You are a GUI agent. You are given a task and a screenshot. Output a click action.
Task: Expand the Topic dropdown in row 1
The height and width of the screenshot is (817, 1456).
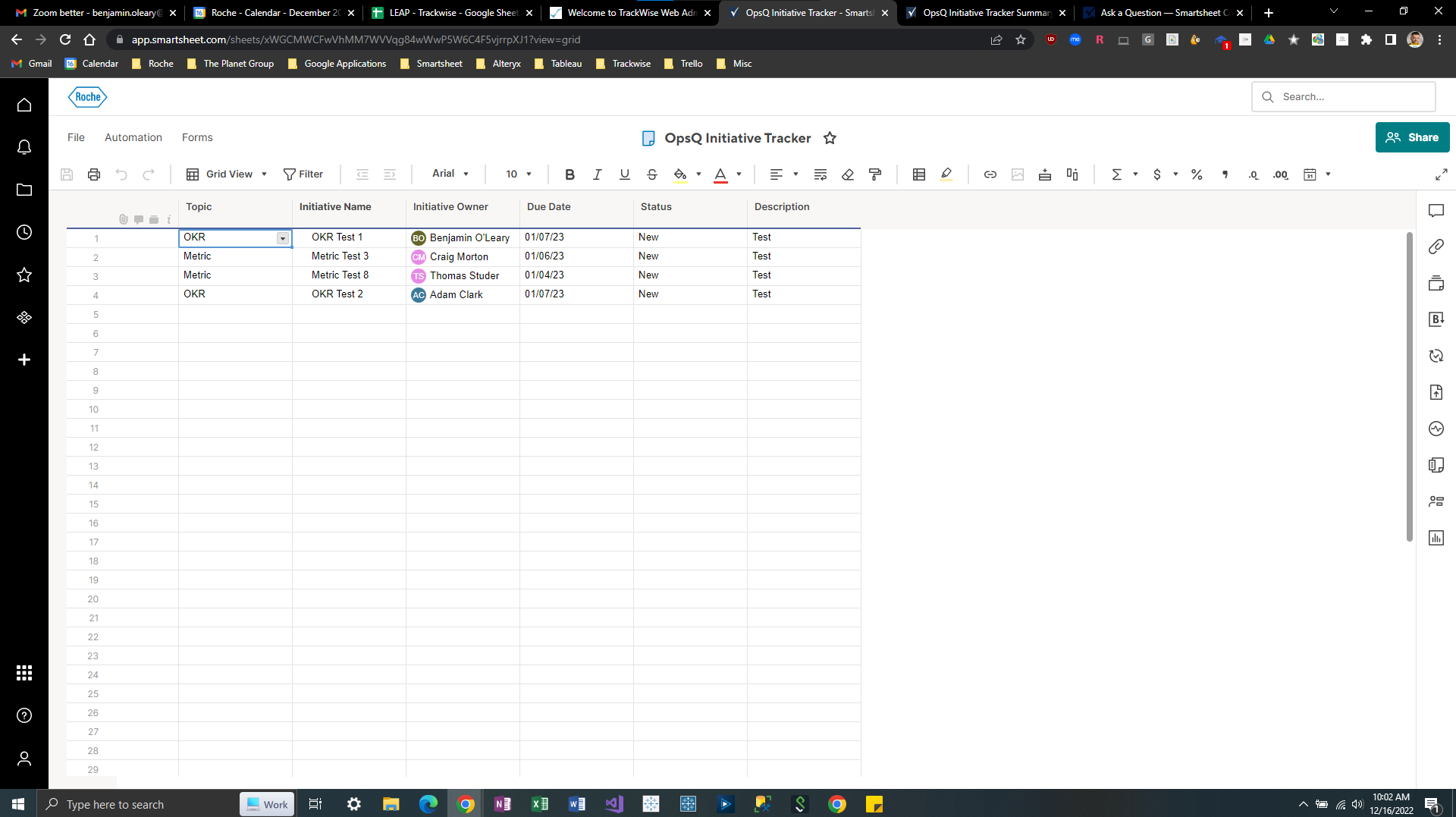282,238
